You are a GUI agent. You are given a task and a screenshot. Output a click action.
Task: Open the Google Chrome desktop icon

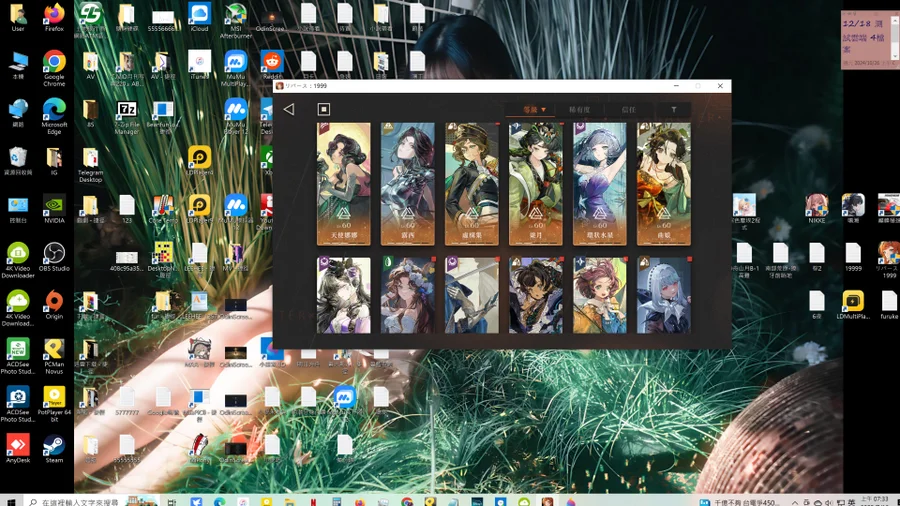(x=54, y=68)
